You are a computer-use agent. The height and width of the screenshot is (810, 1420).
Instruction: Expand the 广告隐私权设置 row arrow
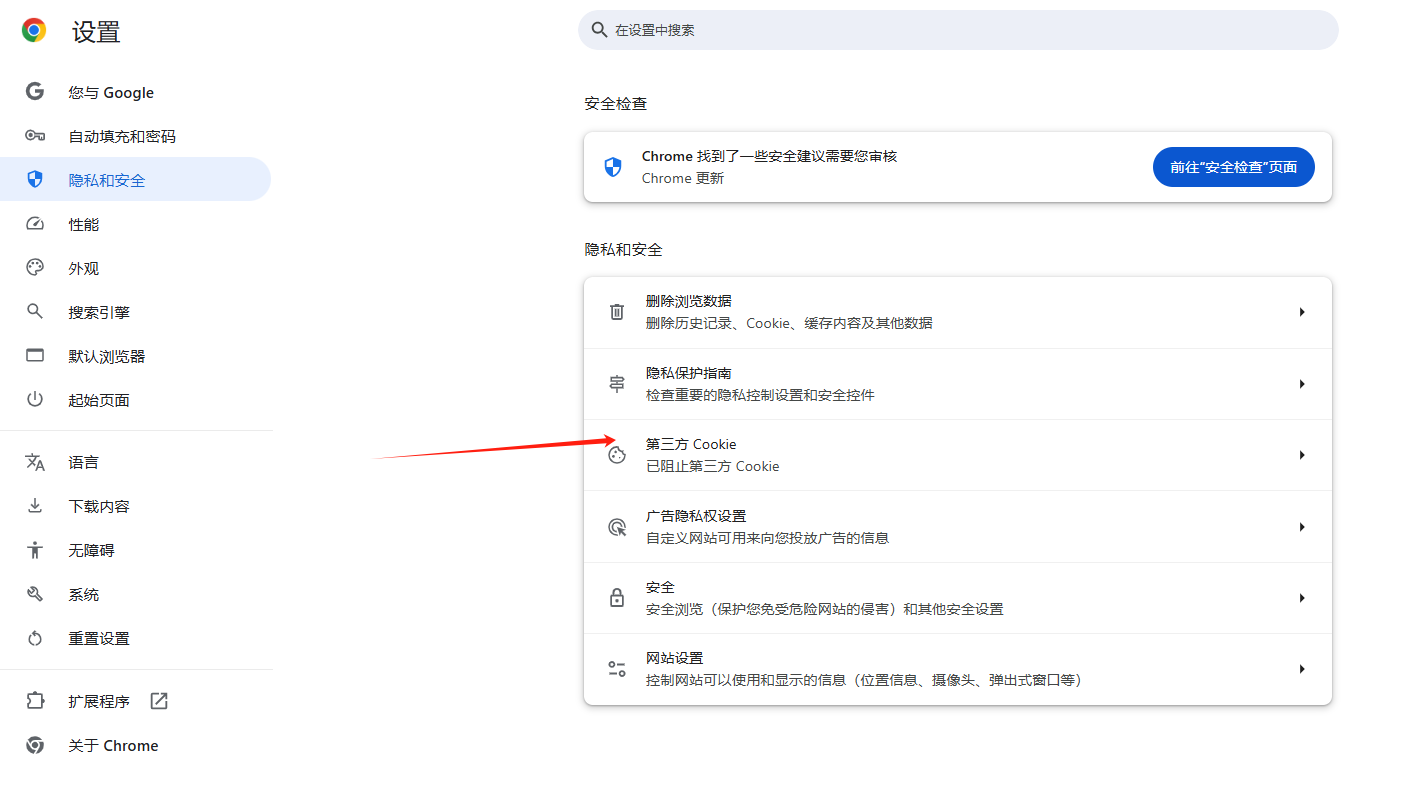(x=1302, y=527)
